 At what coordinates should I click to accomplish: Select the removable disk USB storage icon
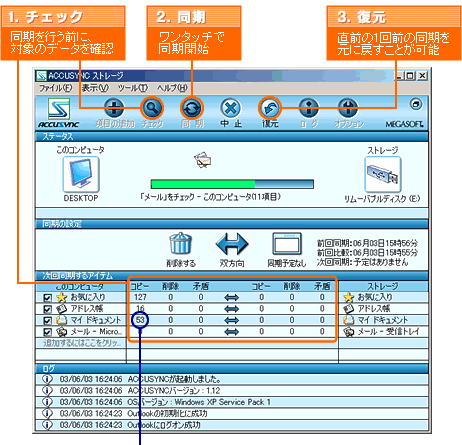pos(383,174)
